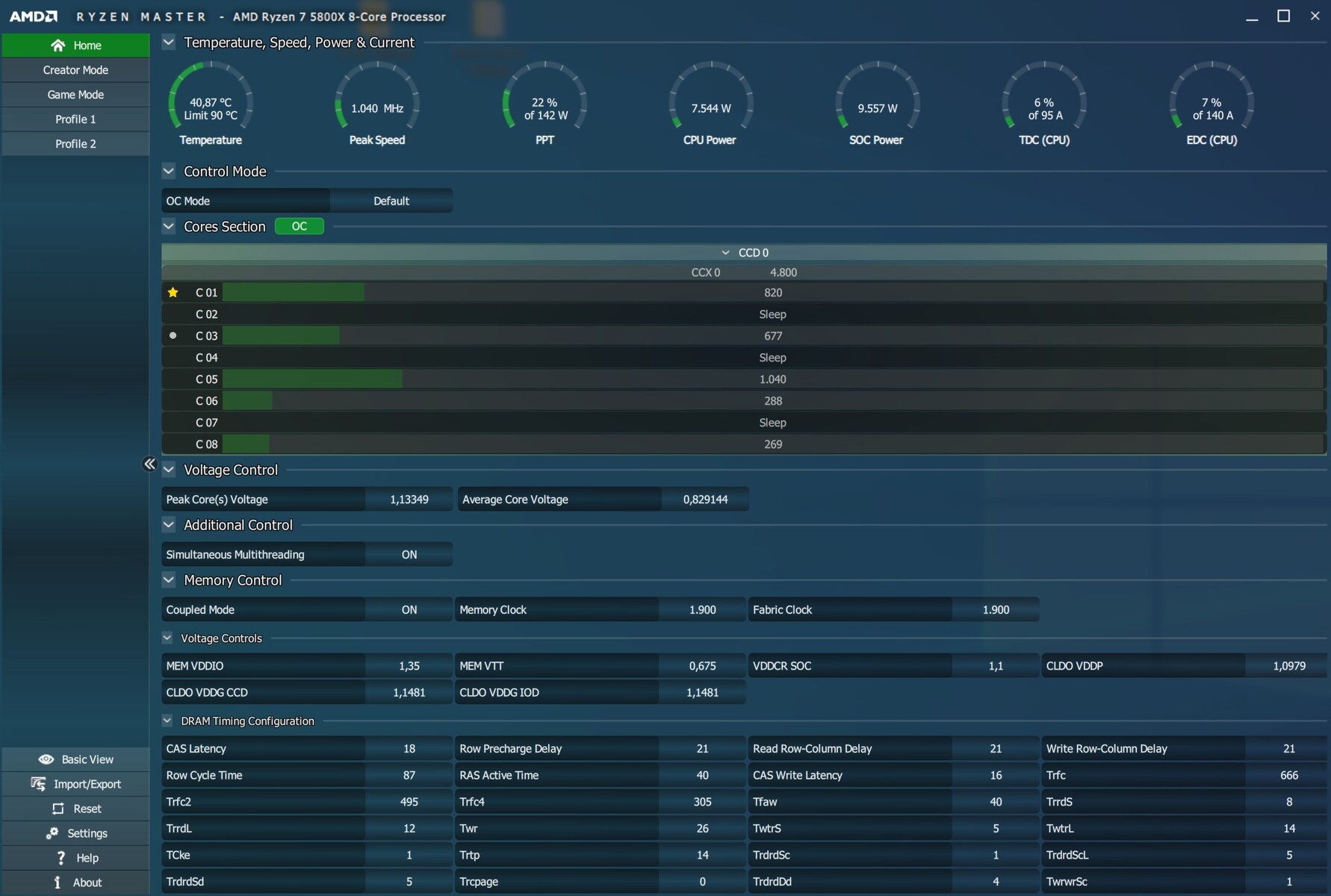The width and height of the screenshot is (1331, 896).
Task: Click the RAS Active Time value 40
Action: click(x=702, y=776)
